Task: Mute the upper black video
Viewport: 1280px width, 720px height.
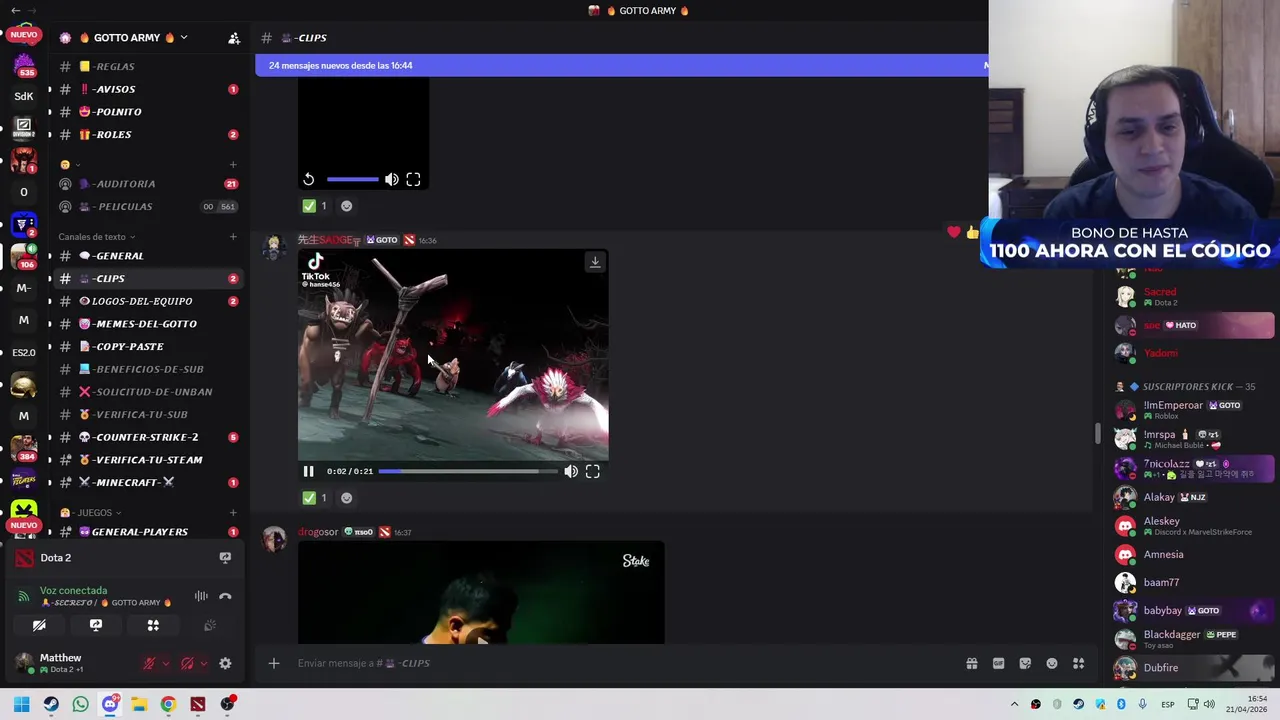Action: [x=392, y=179]
